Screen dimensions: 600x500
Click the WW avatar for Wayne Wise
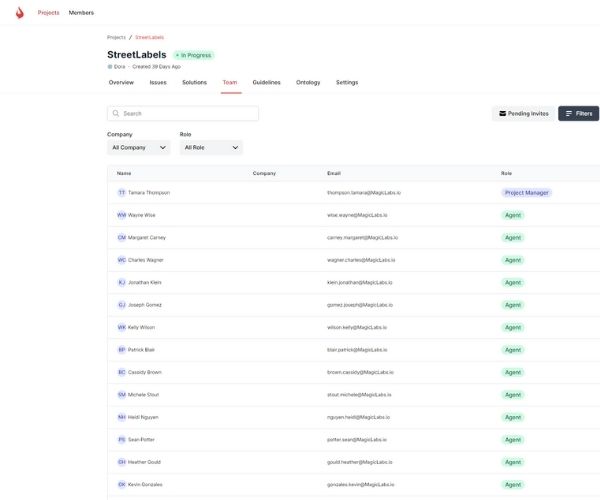pos(122,215)
